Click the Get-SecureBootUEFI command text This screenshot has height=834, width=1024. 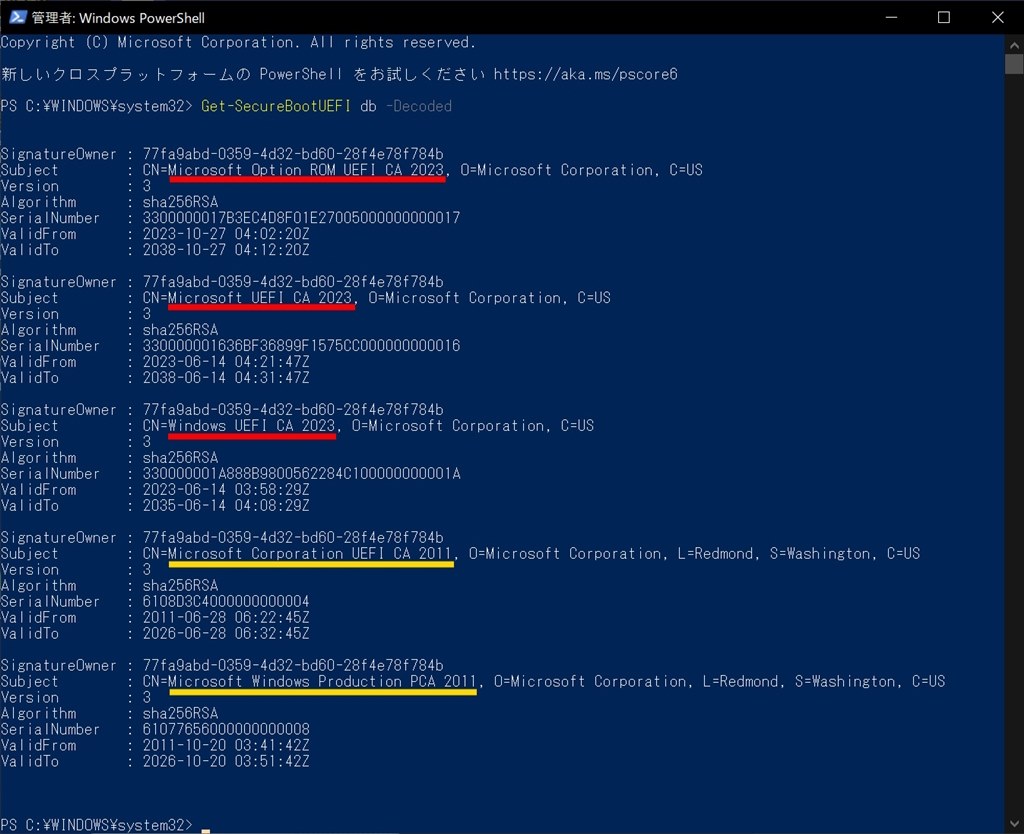276,106
